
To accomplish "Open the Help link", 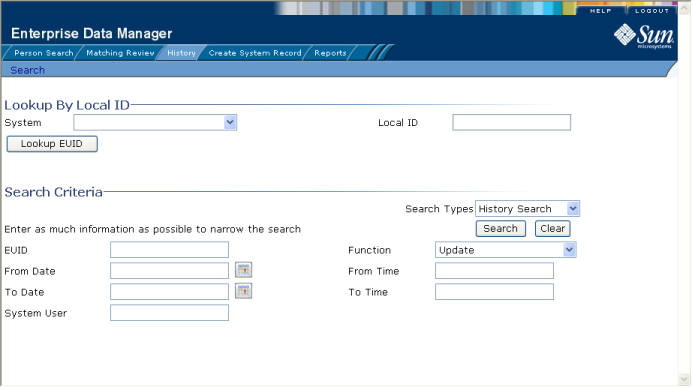I will (x=601, y=11).
